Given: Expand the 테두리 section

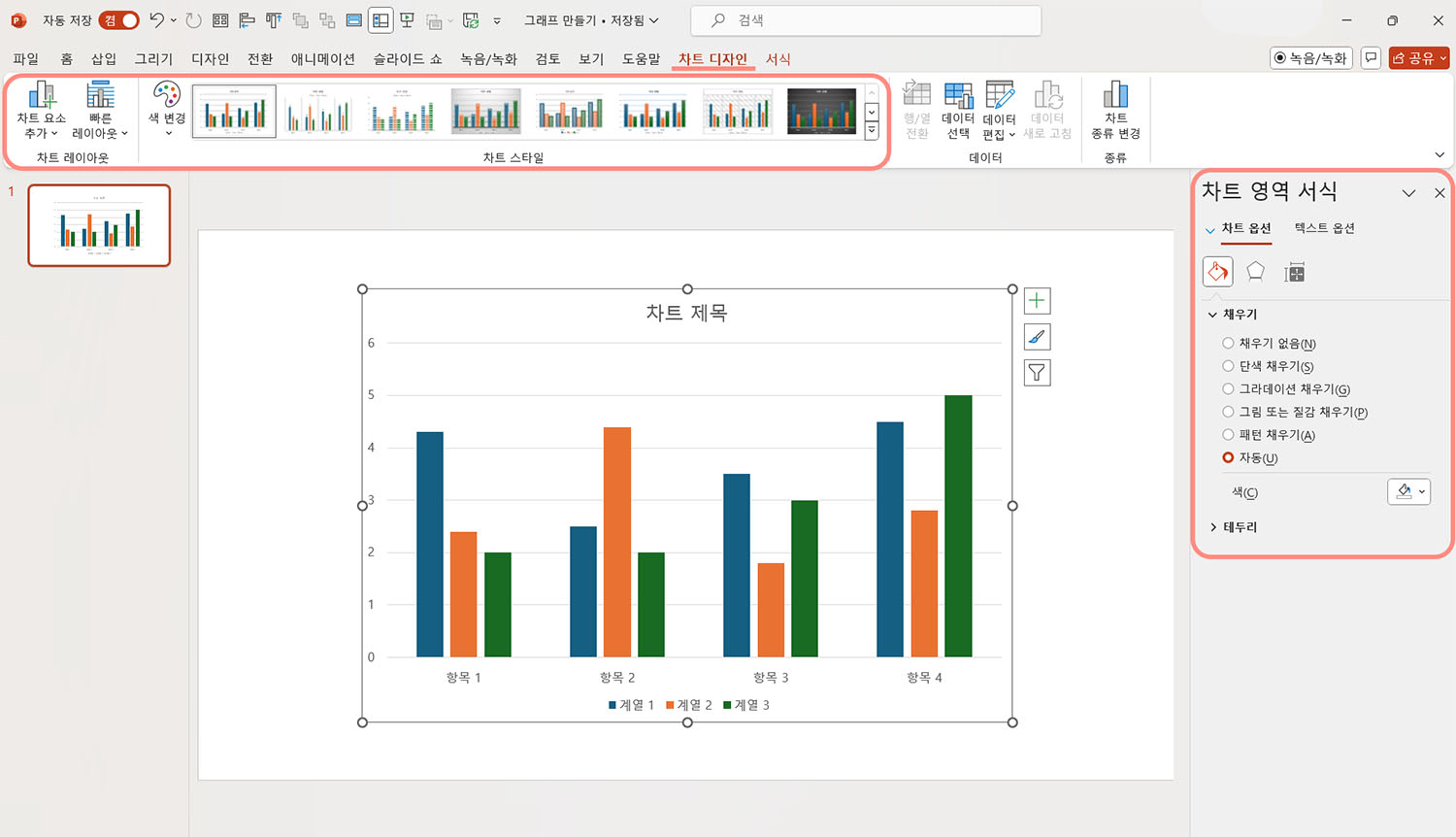Looking at the screenshot, I should (x=1212, y=527).
